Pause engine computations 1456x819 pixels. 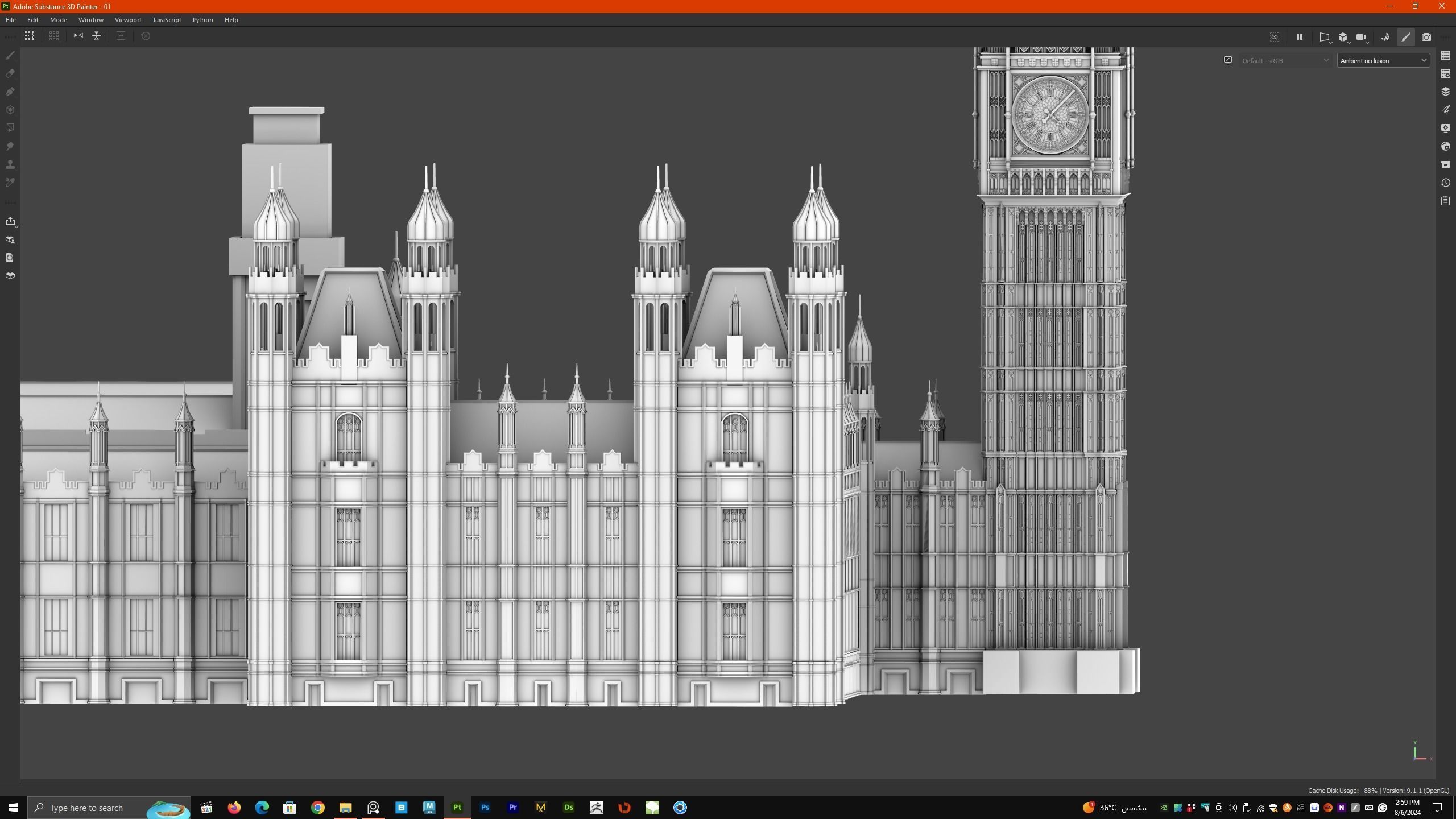[1299, 37]
